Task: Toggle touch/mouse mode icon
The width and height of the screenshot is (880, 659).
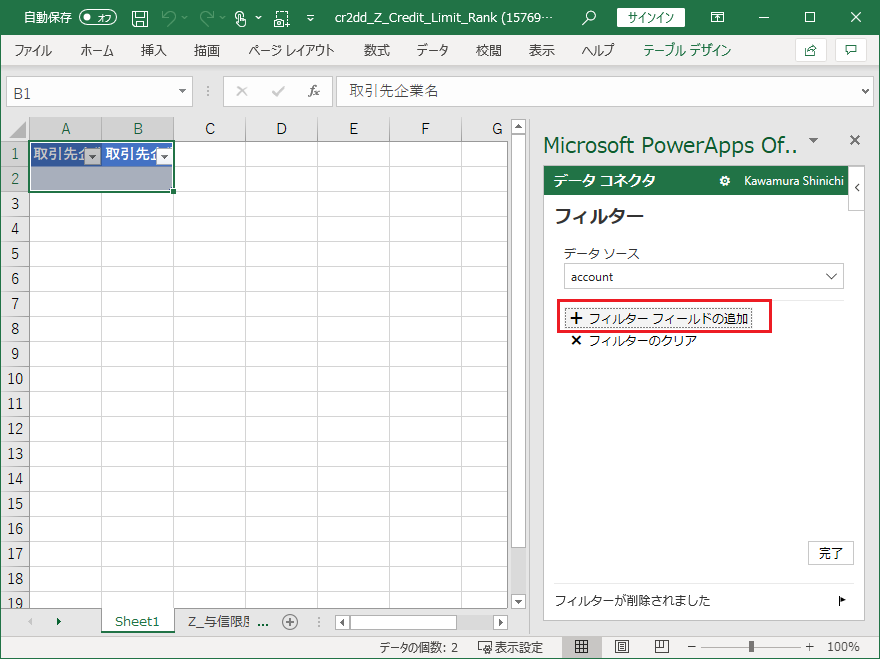Action: tap(240, 19)
